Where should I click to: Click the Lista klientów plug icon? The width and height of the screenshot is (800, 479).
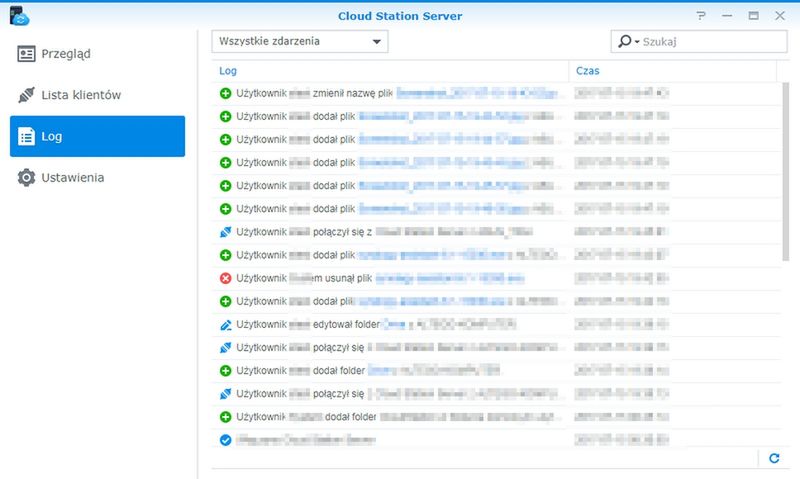[x=26, y=95]
